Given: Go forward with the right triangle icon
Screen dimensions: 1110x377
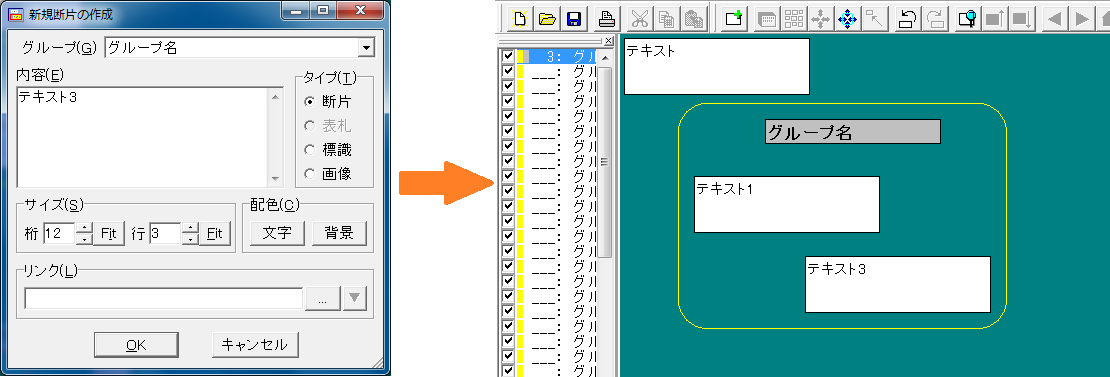Looking at the screenshot, I should click(1082, 18).
